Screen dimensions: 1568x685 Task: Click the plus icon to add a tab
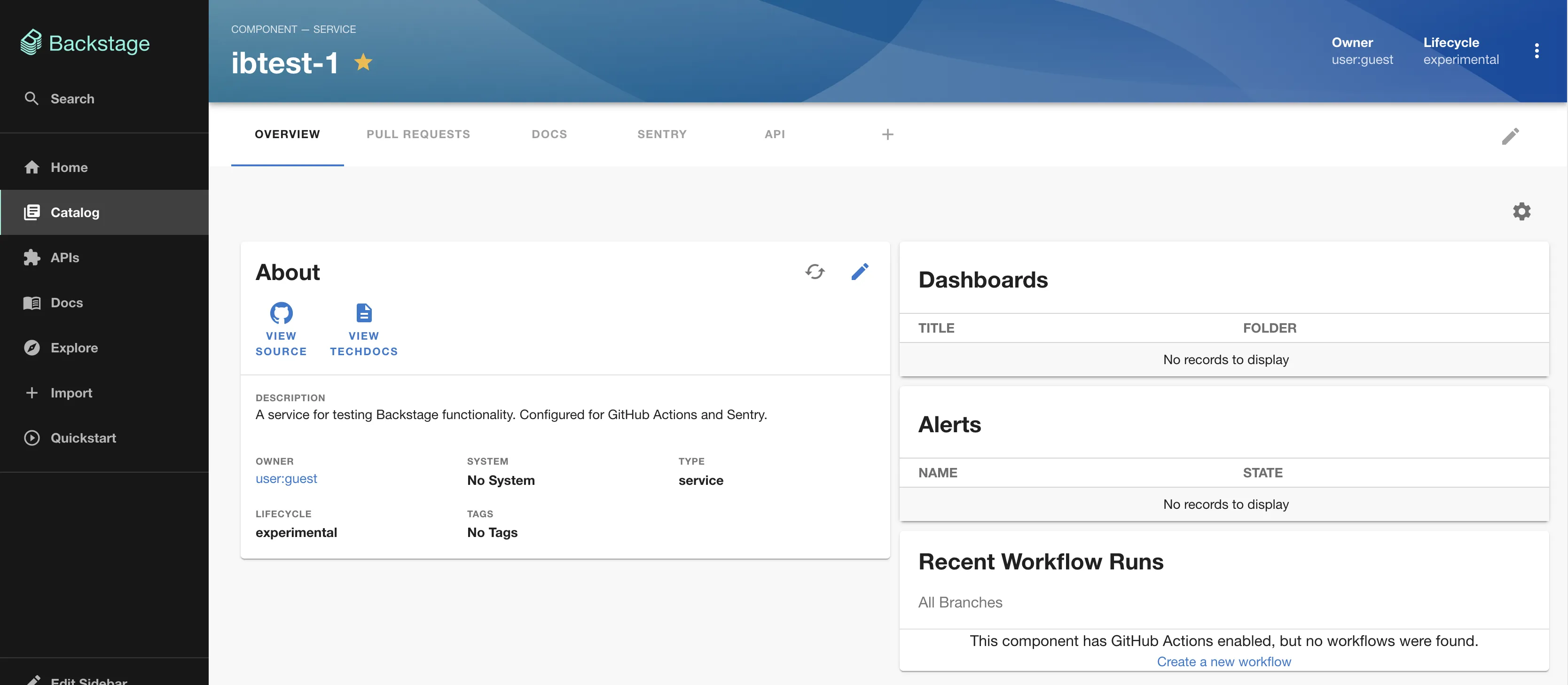tap(887, 134)
